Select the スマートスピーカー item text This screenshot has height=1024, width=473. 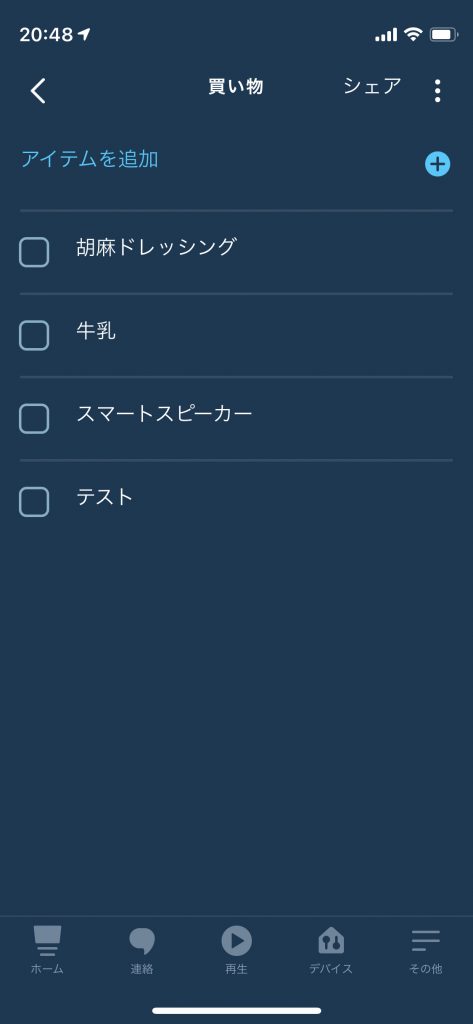pos(164,414)
